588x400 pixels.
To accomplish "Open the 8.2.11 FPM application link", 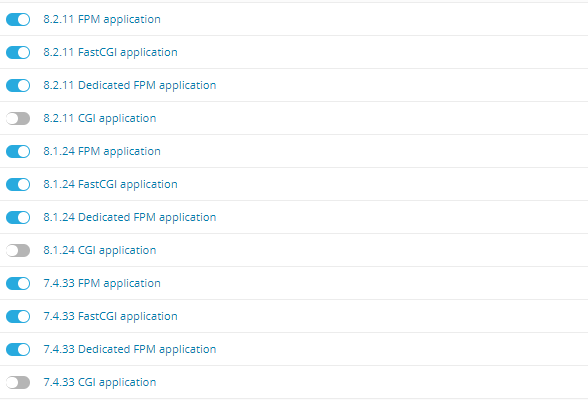I will pos(102,19).
